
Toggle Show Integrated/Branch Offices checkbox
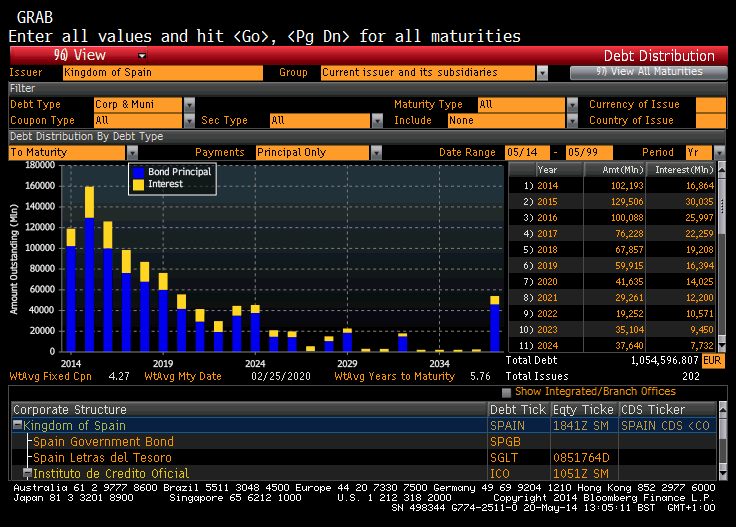point(506,392)
